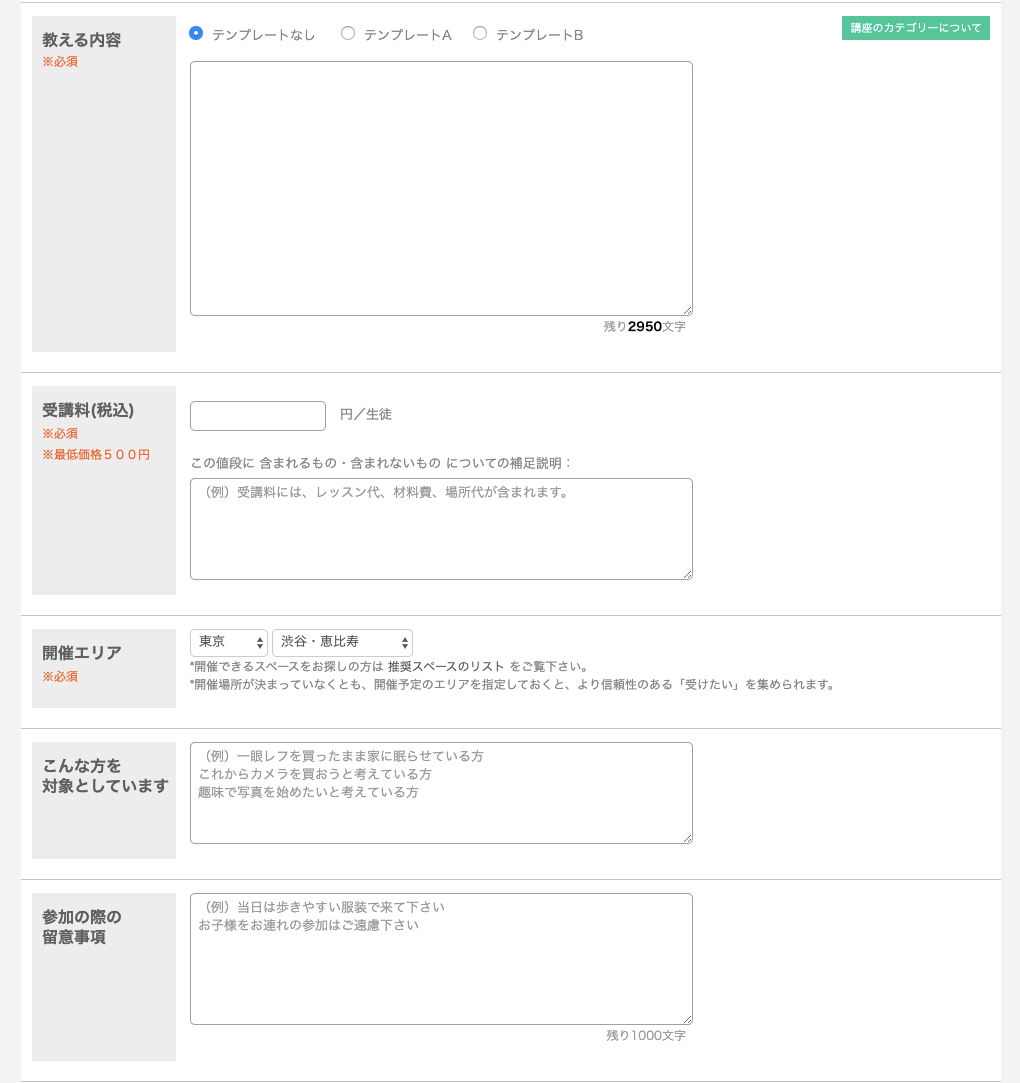Image resolution: width=1020 pixels, height=1083 pixels.
Task: Click the 教える内容 section label
Action: 81,40
